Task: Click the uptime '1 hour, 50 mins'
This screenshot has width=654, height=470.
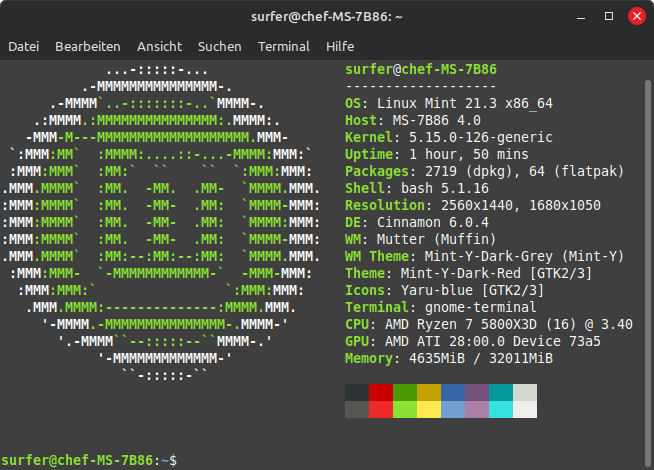Action: pos(468,154)
